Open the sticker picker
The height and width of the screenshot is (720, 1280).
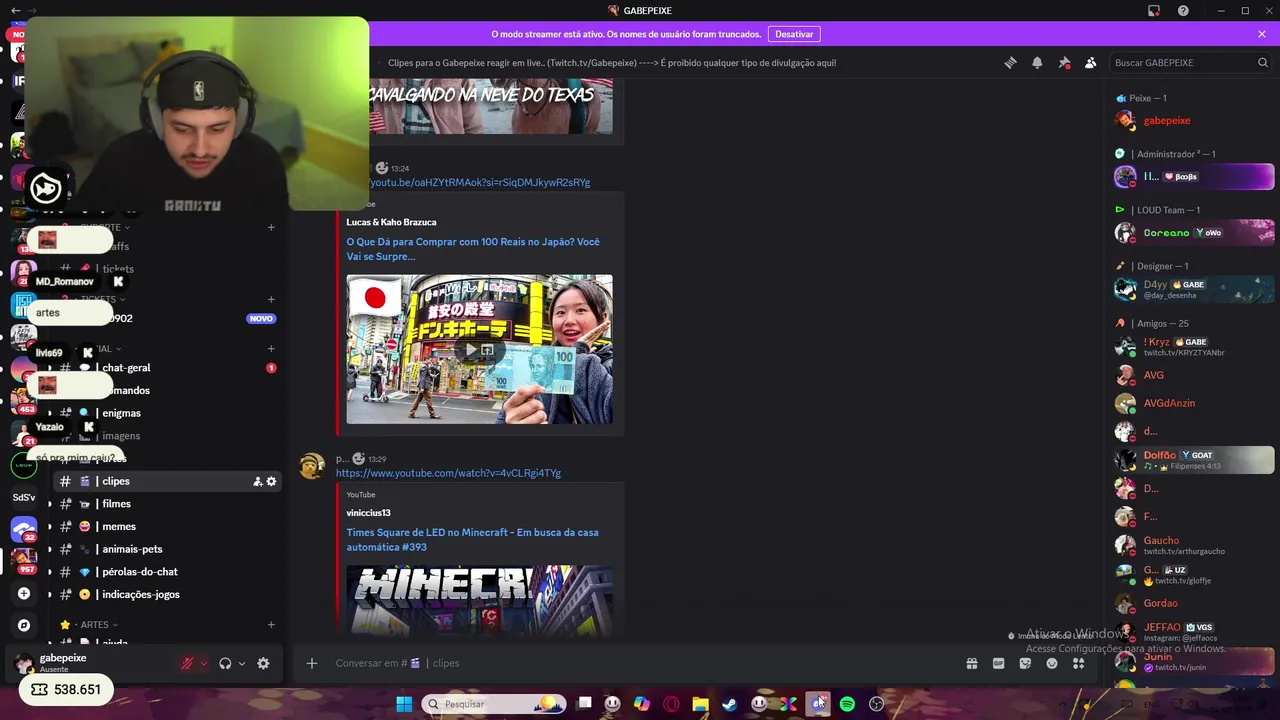(x=1025, y=663)
